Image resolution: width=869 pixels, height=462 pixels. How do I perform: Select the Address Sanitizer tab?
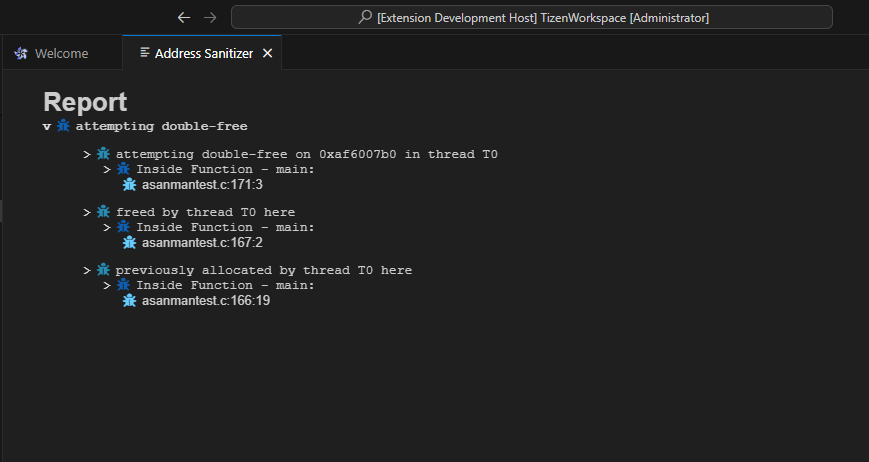coord(203,53)
